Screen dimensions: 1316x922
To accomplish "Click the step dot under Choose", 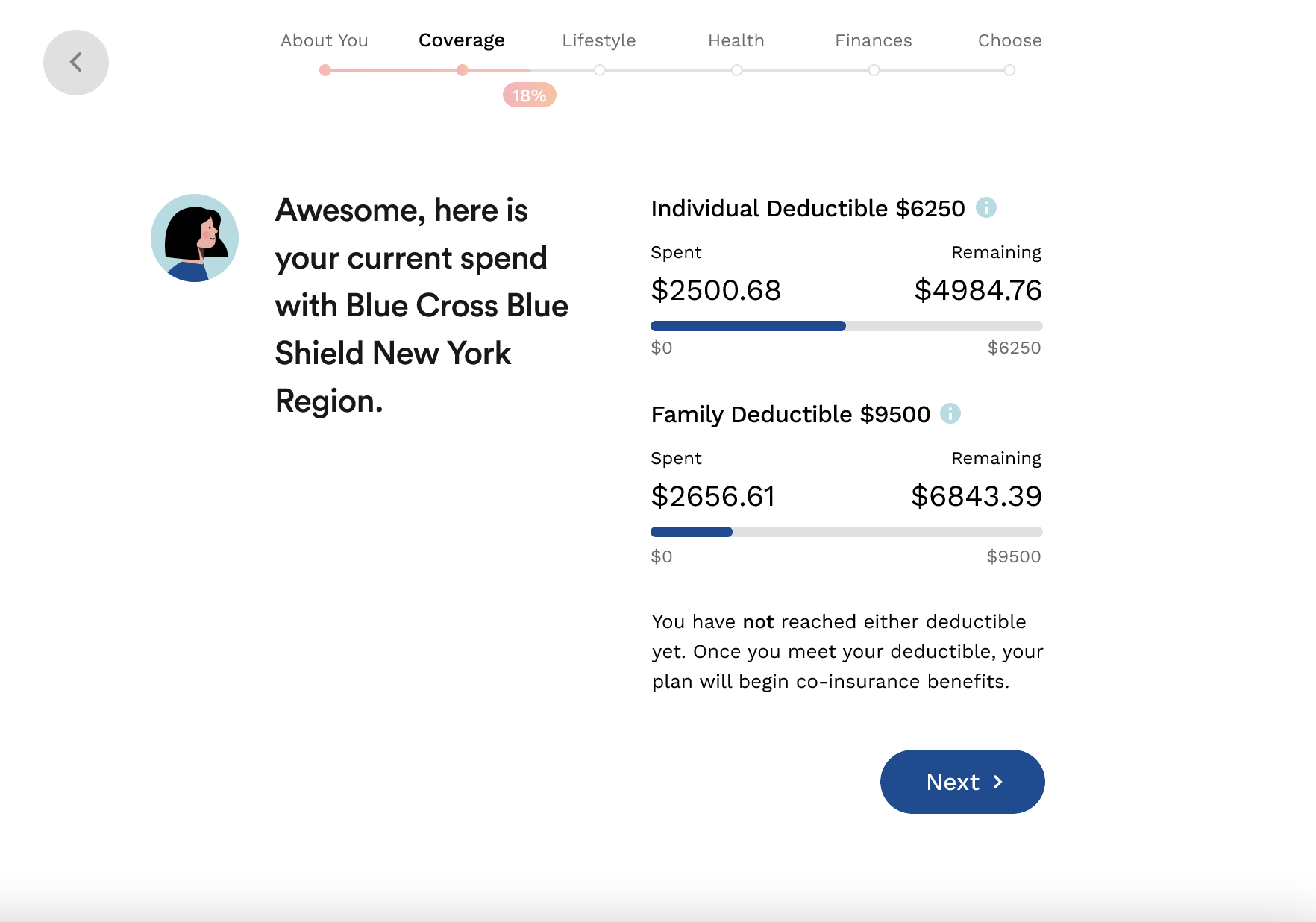I will (1009, 70).
